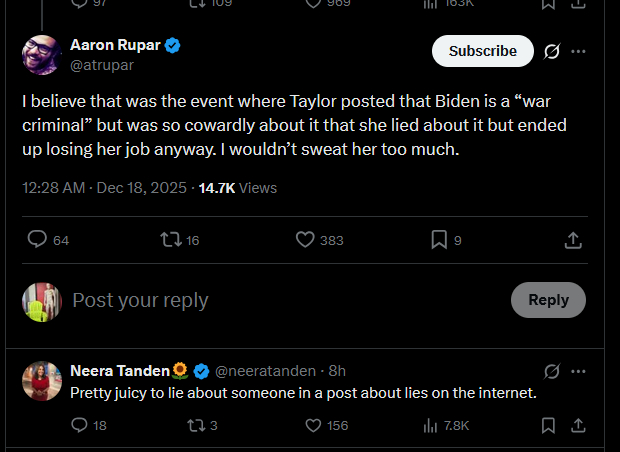Open the @atrupar handle link

(100, 64)
